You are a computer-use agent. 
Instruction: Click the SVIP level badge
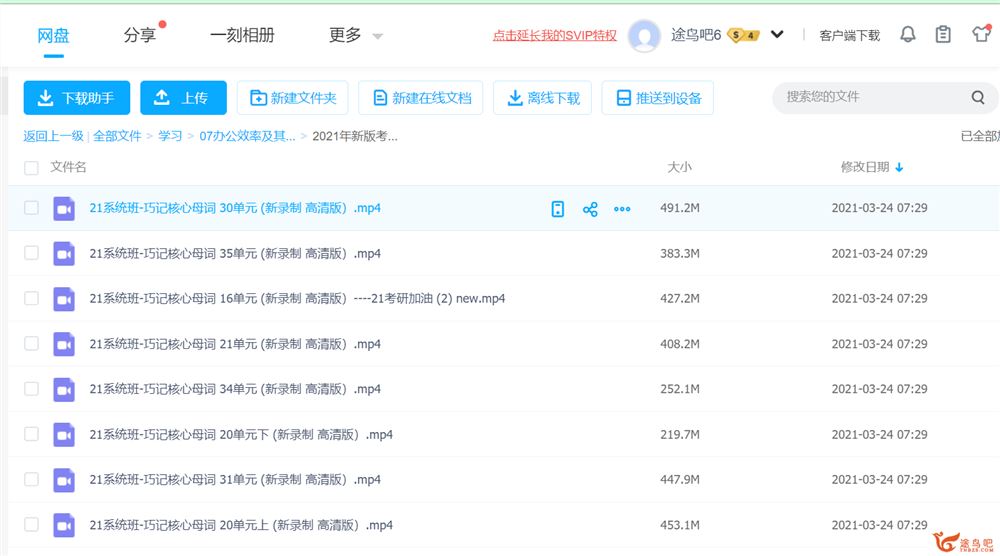pyautogui.click(x=744, y=35)
